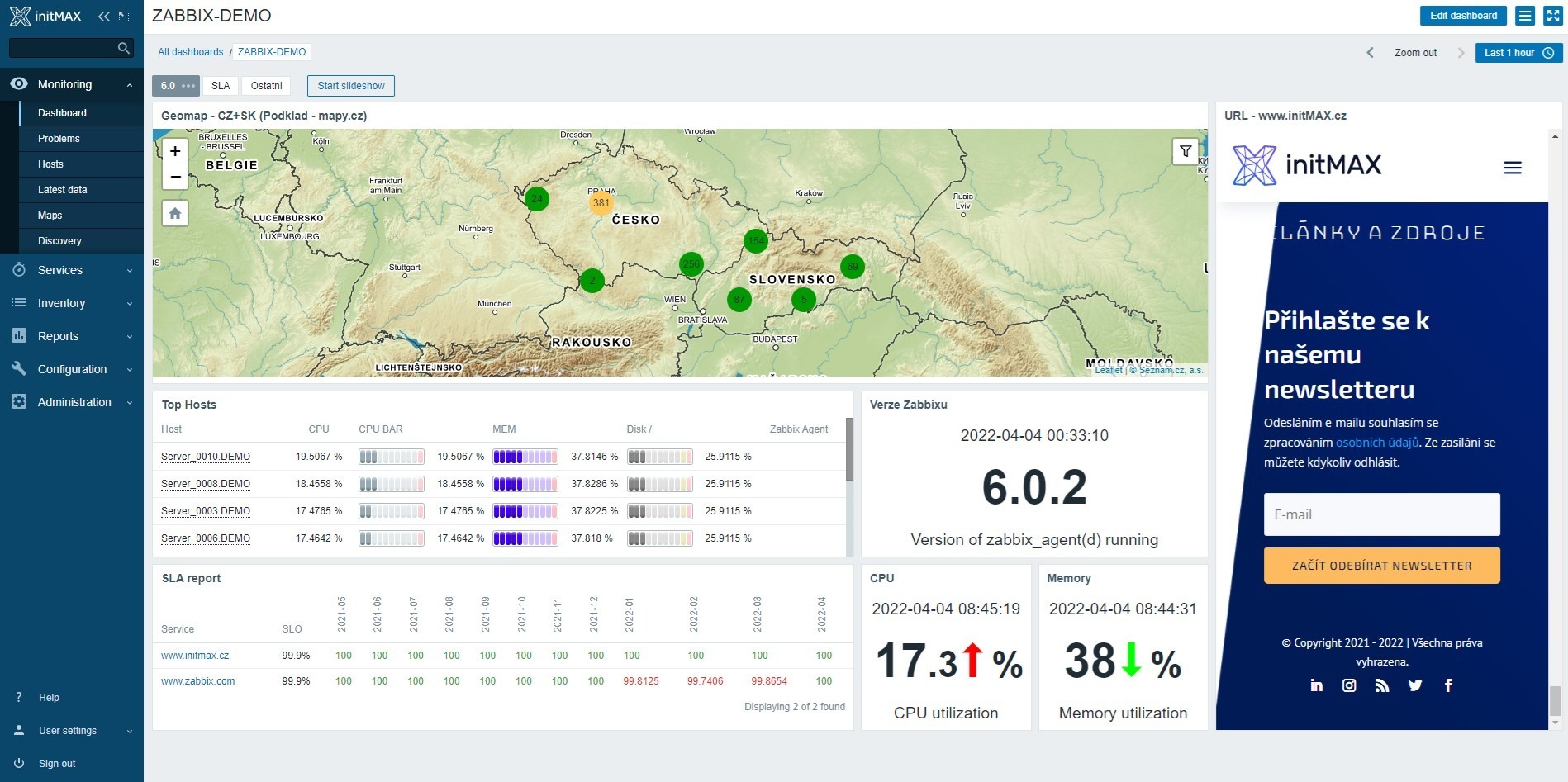Viewport: 1568px width, 782px height.
Task: Click Disk bar gauge for Server_0003.DEMO
Action: point(659,511)
